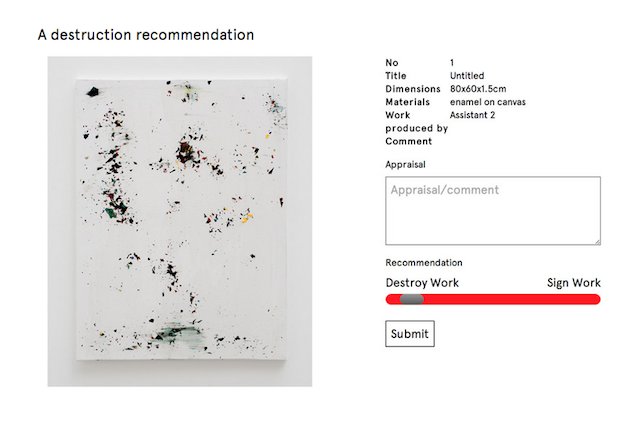Click the "Materials" field label

(408, 101)
